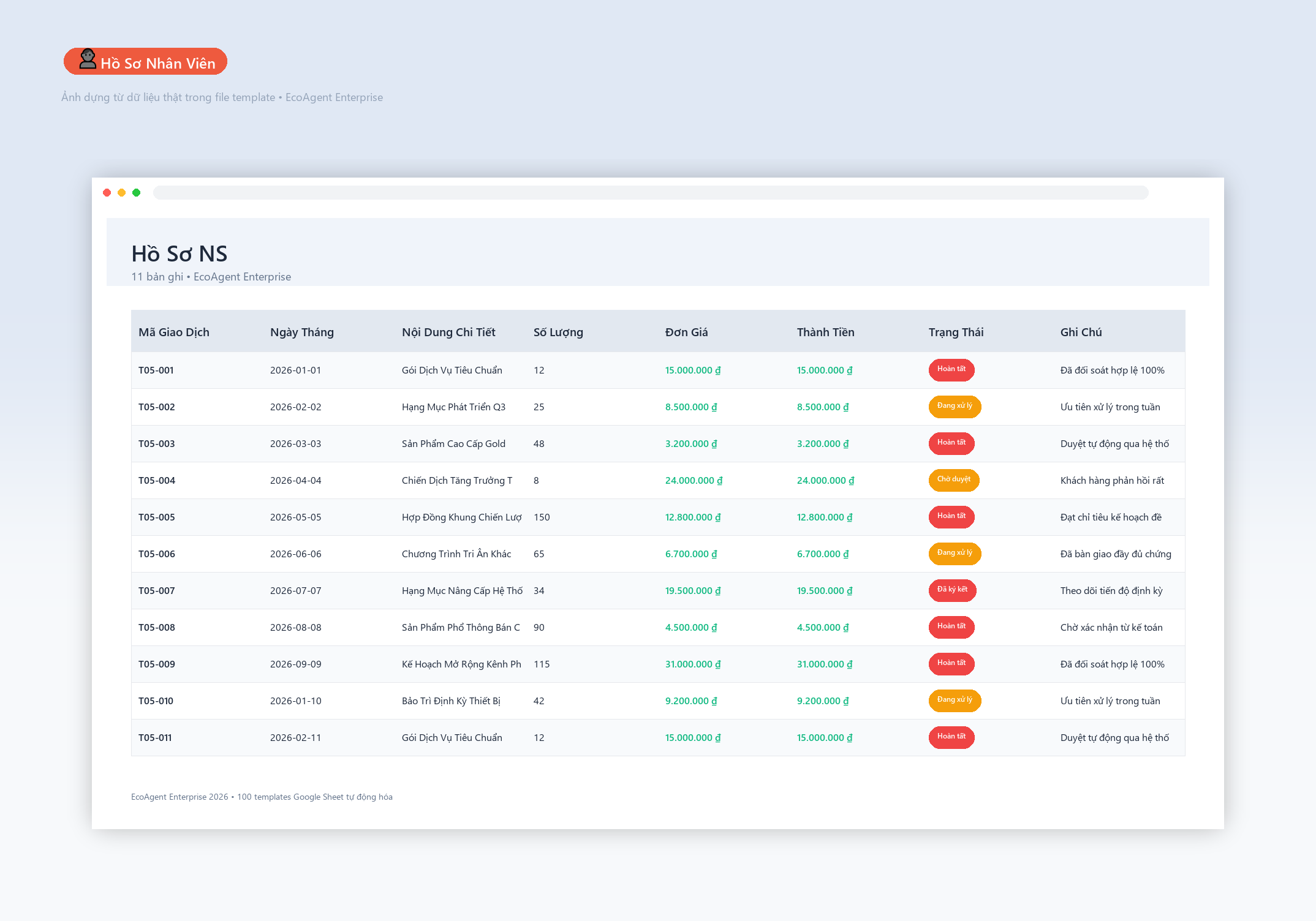Screen dimensions: 1316x921
Task: Click quantity 115 in row T05-009
Action: pyautogui.click(x=542, y=664)
